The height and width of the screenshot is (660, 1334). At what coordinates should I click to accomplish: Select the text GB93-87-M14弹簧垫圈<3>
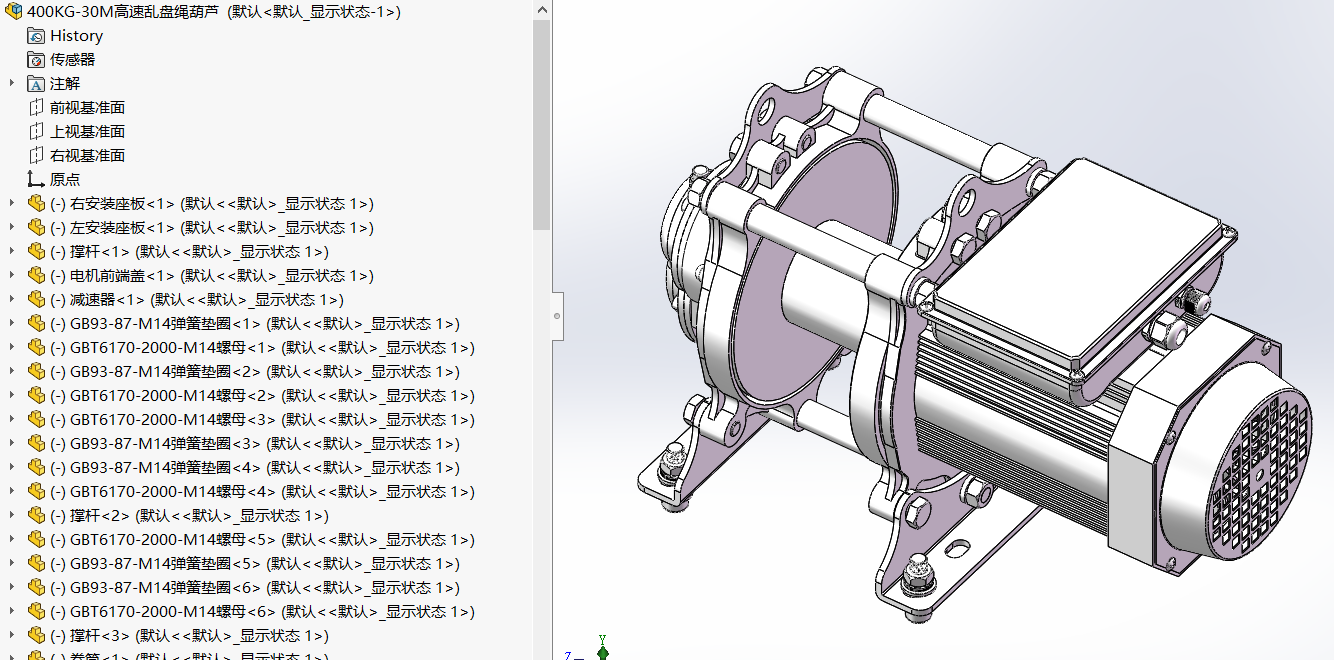click(166, 444)
